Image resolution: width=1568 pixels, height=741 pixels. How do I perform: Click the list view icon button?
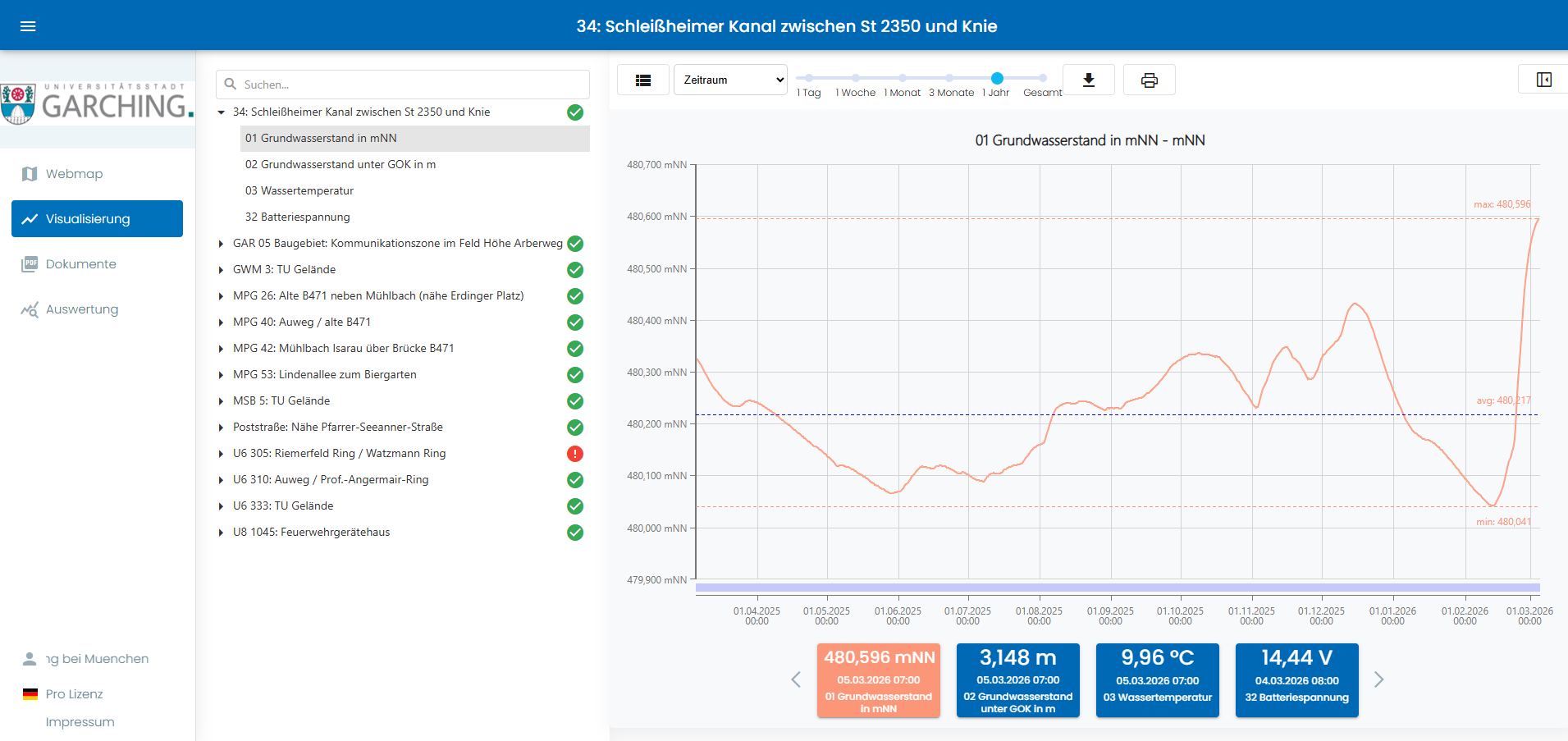pos(643,80)
